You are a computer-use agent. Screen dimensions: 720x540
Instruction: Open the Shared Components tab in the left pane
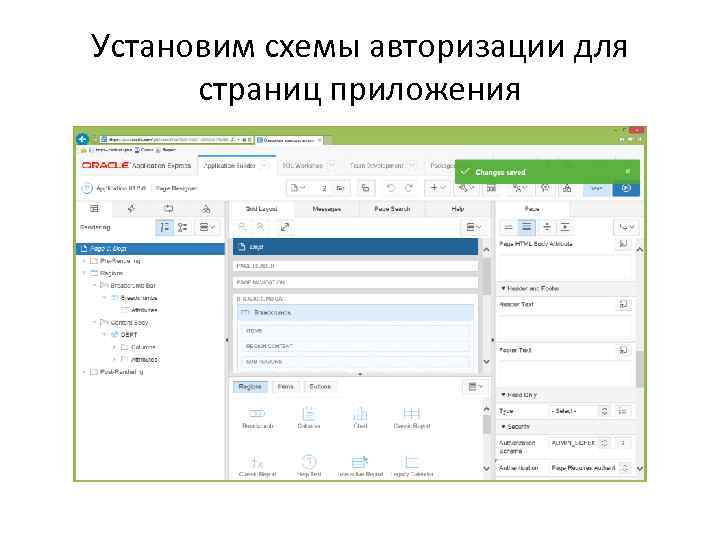coord(206,209)
